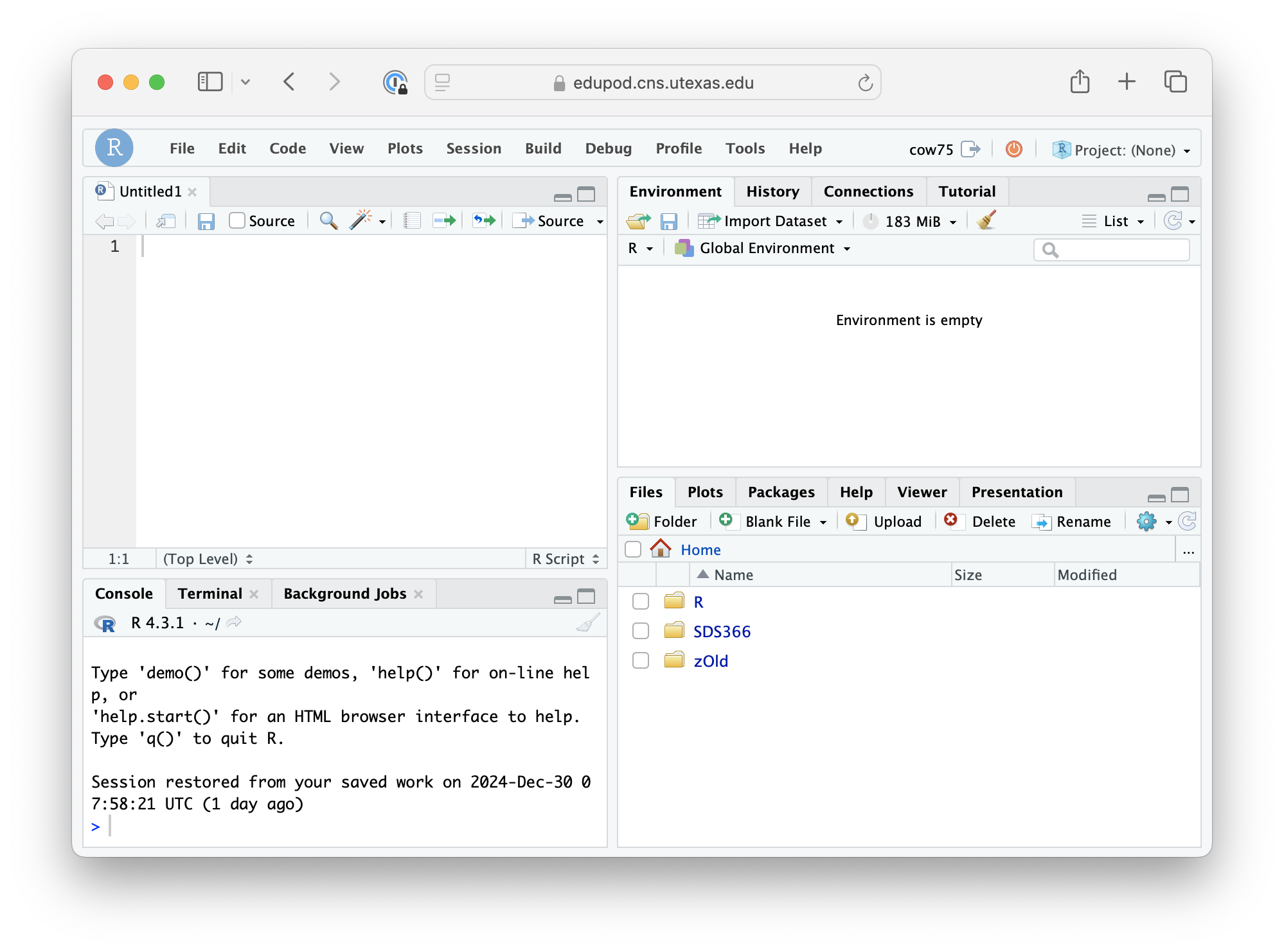Screen dimensions: 1284x952
Task: Switch to the Packages tab
Action: [781, 492]
